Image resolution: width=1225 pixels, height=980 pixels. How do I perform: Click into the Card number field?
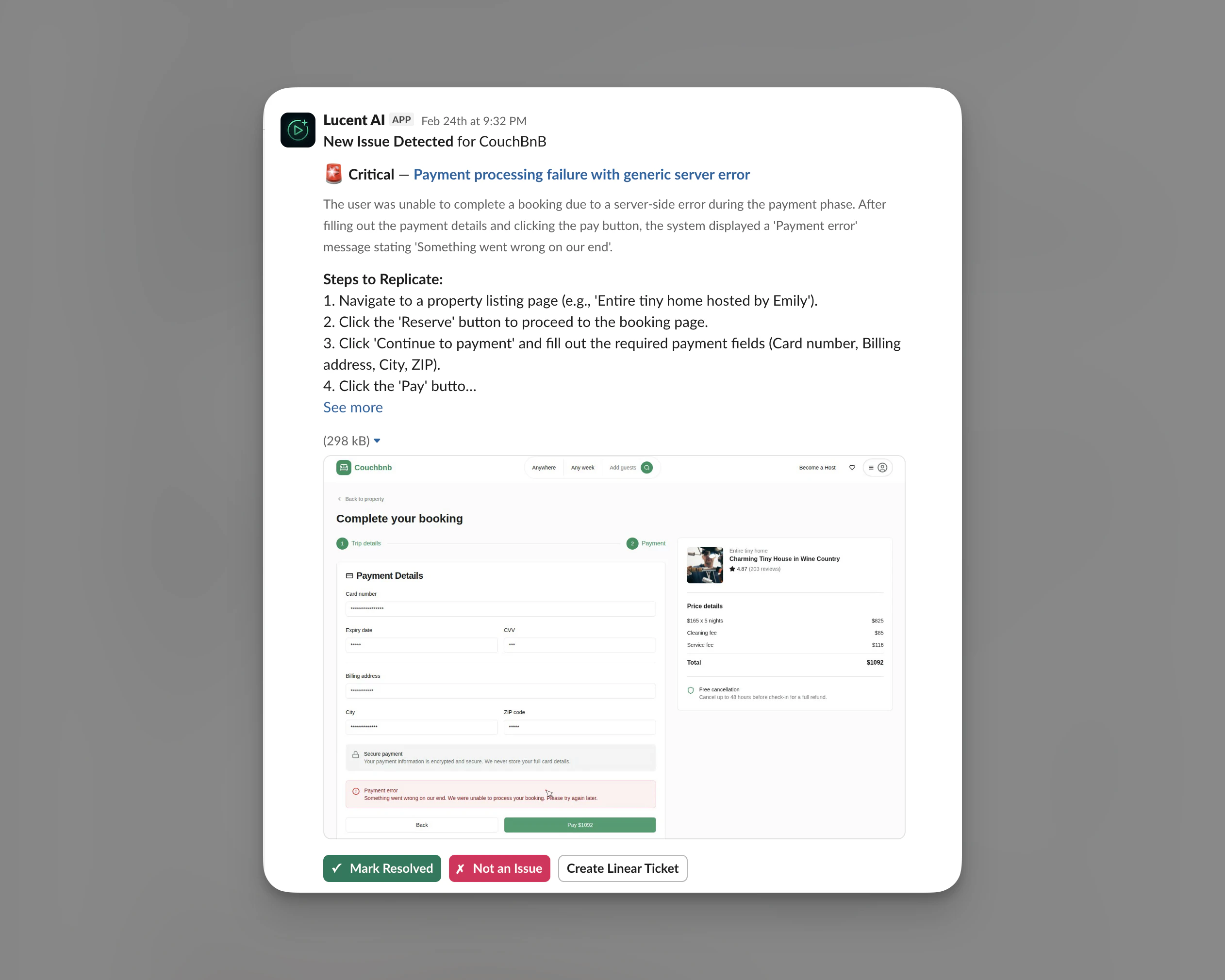(x=500, y=608)
